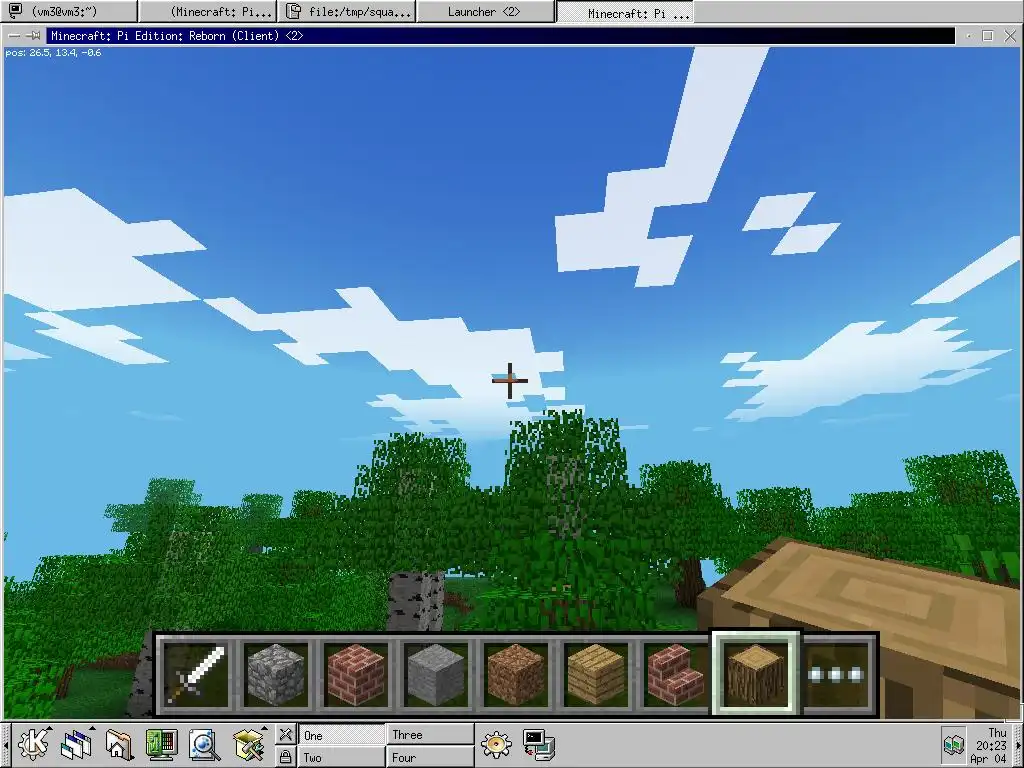Click the logout X icon in the panel
The image size is (1024, 768).
[285, 735]
